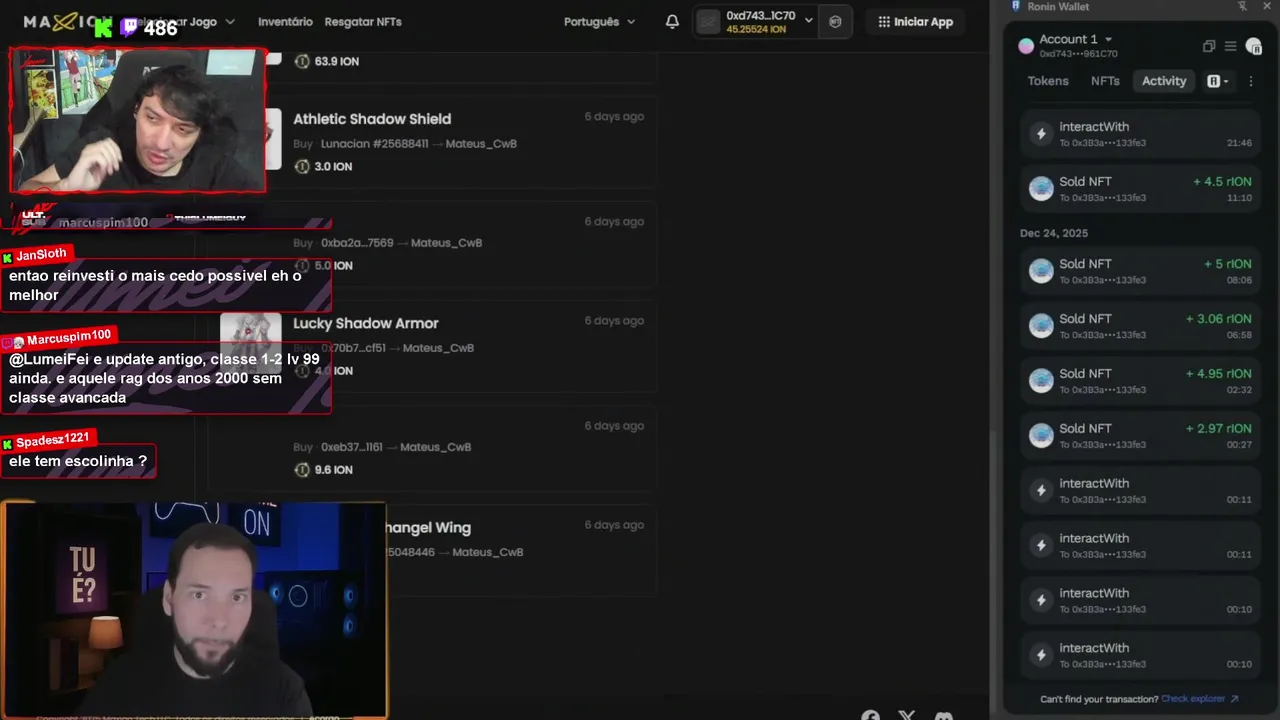Screen dimensions: 1280x720
Task: Select the Activity tab
Action: (x=1164, y=81)
